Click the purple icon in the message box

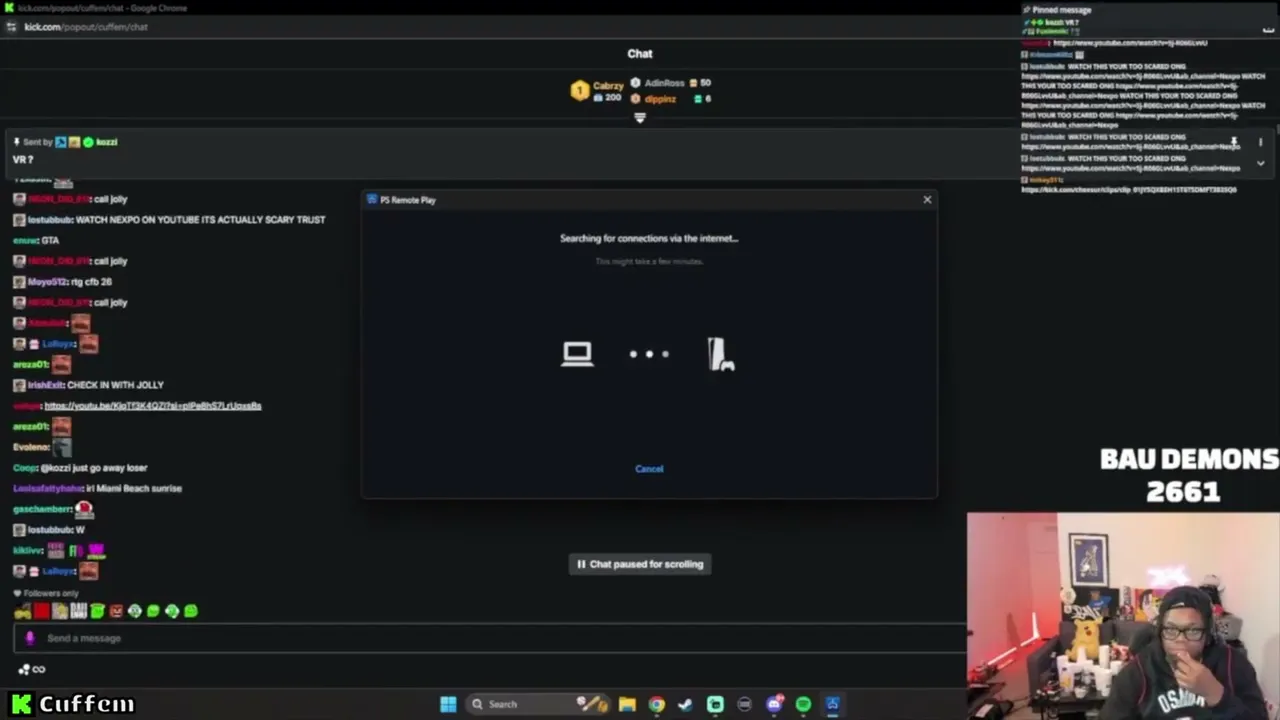[30, 638]
